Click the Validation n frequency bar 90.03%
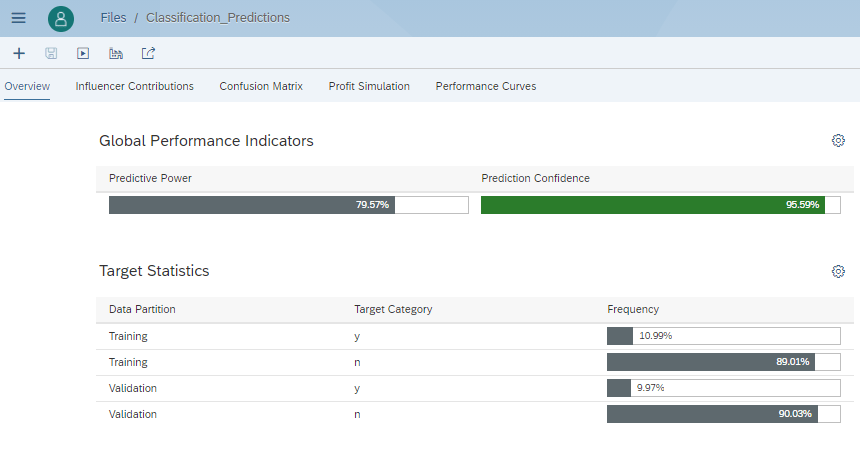Viewport: 860px width, 451px height. coord(723,414)
